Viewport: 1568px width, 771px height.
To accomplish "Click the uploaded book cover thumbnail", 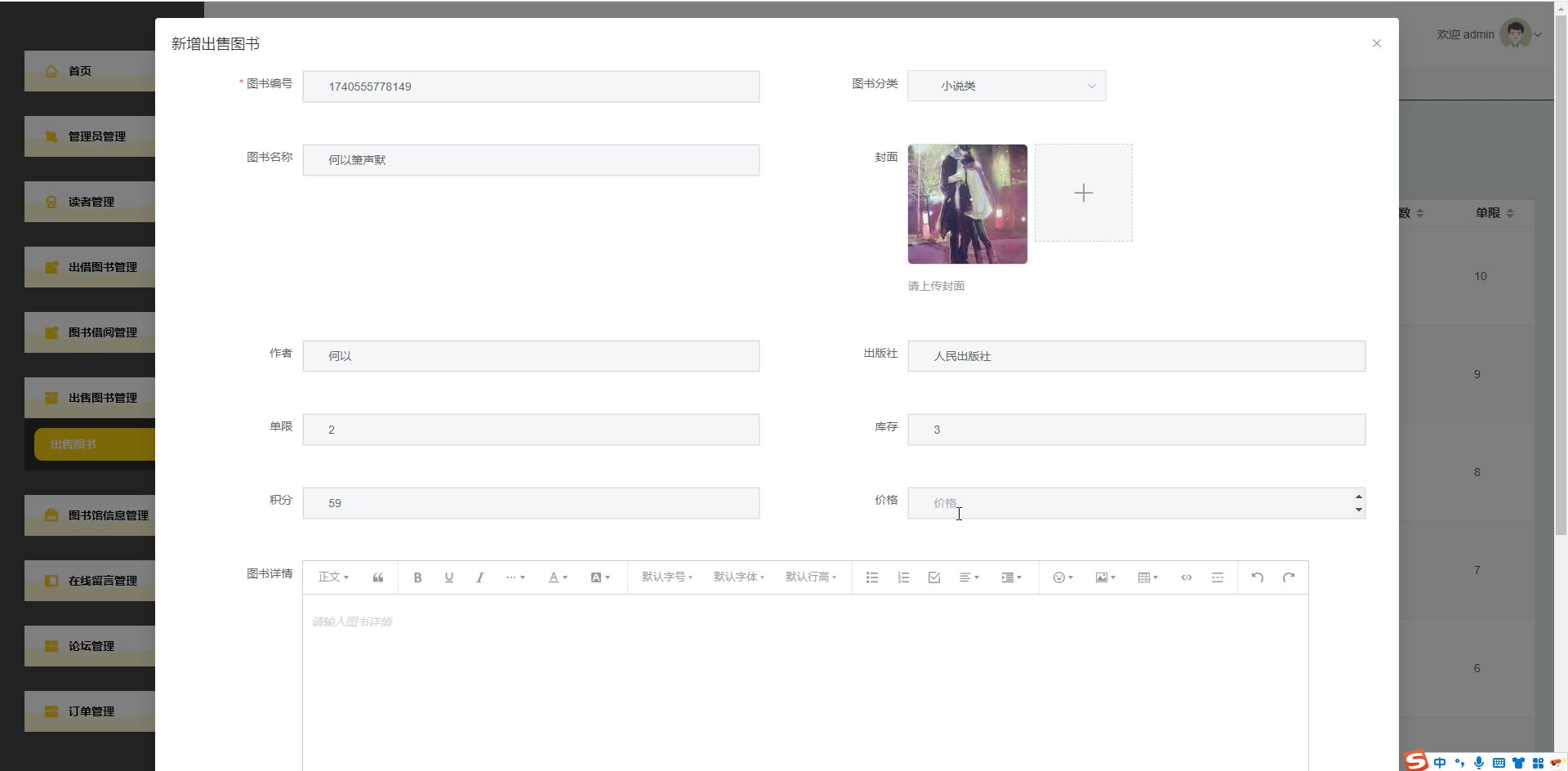I will click(x=968, y=204).
